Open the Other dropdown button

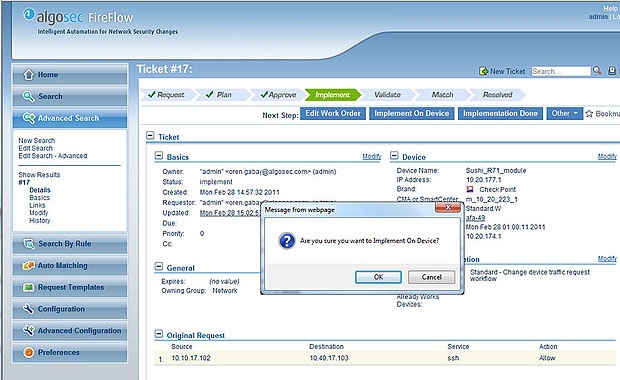point(565,113)
